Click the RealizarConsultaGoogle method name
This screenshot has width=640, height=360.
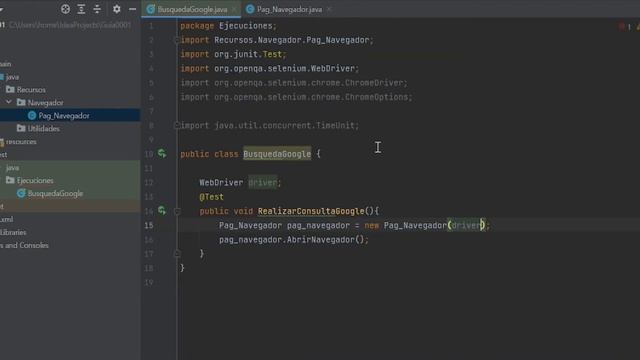click(311, 211)
